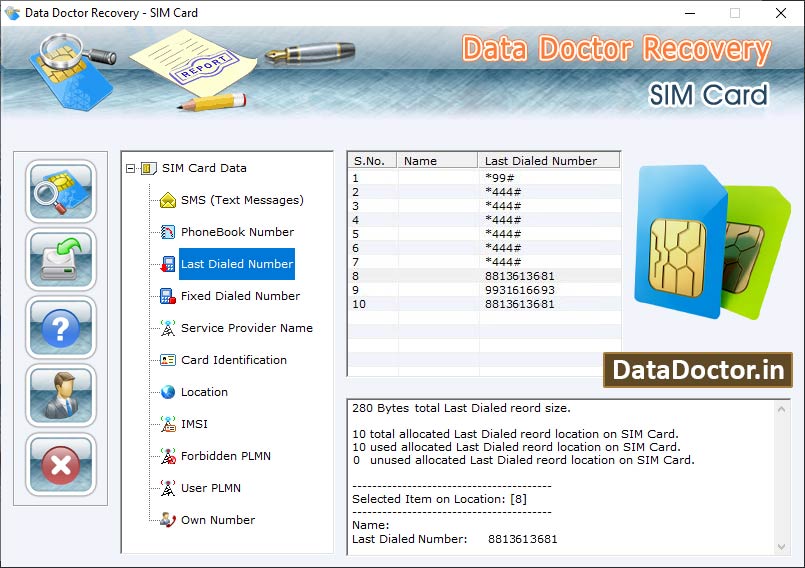Click the Service Provider Name tower icon
Screen dimensions: 805x568
pos(168,328)
